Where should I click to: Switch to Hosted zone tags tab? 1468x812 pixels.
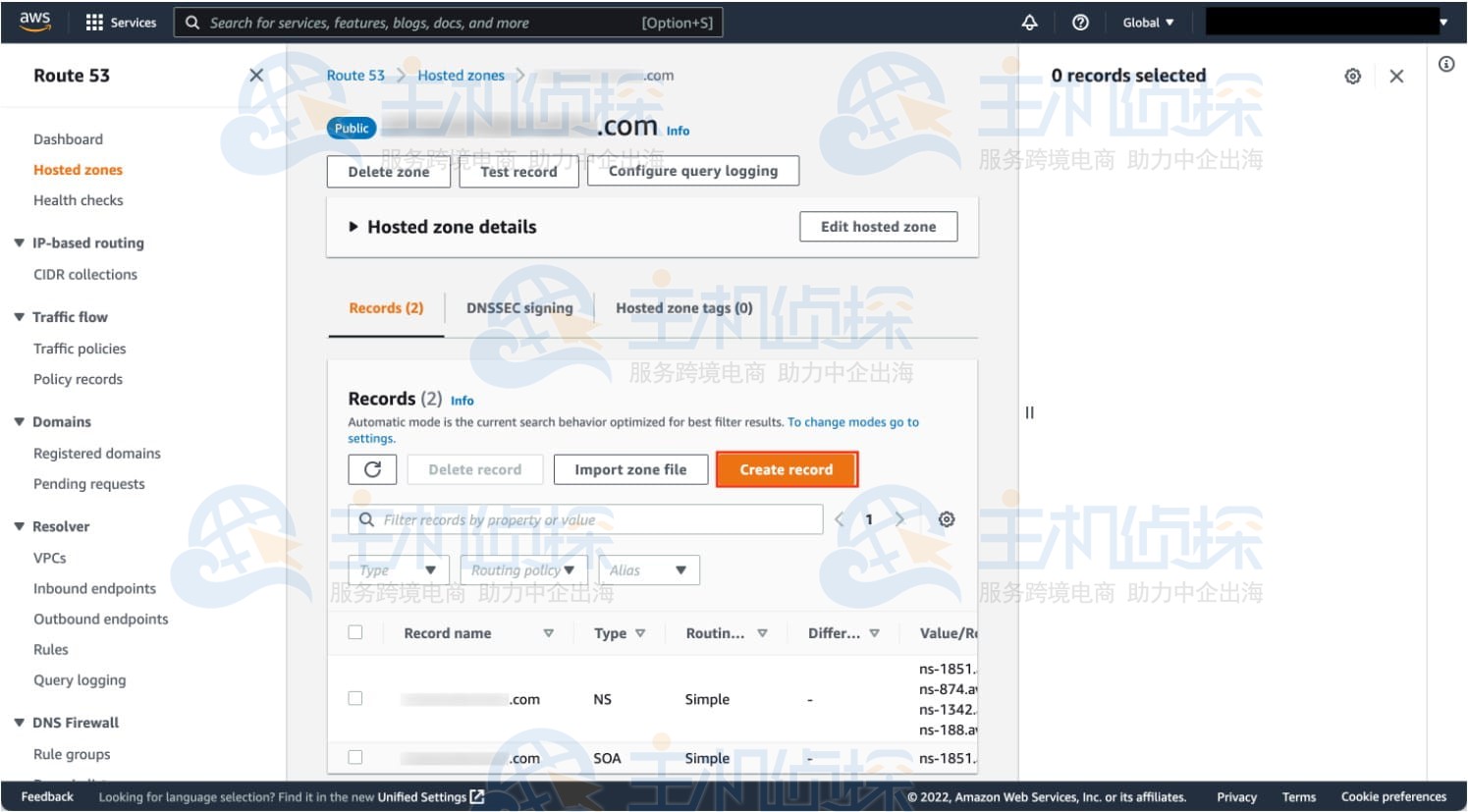coord(683,308)
